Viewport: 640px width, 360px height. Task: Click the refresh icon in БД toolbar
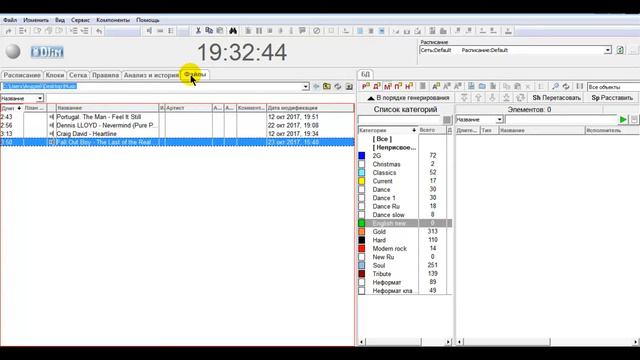click(x=566, y=86)
